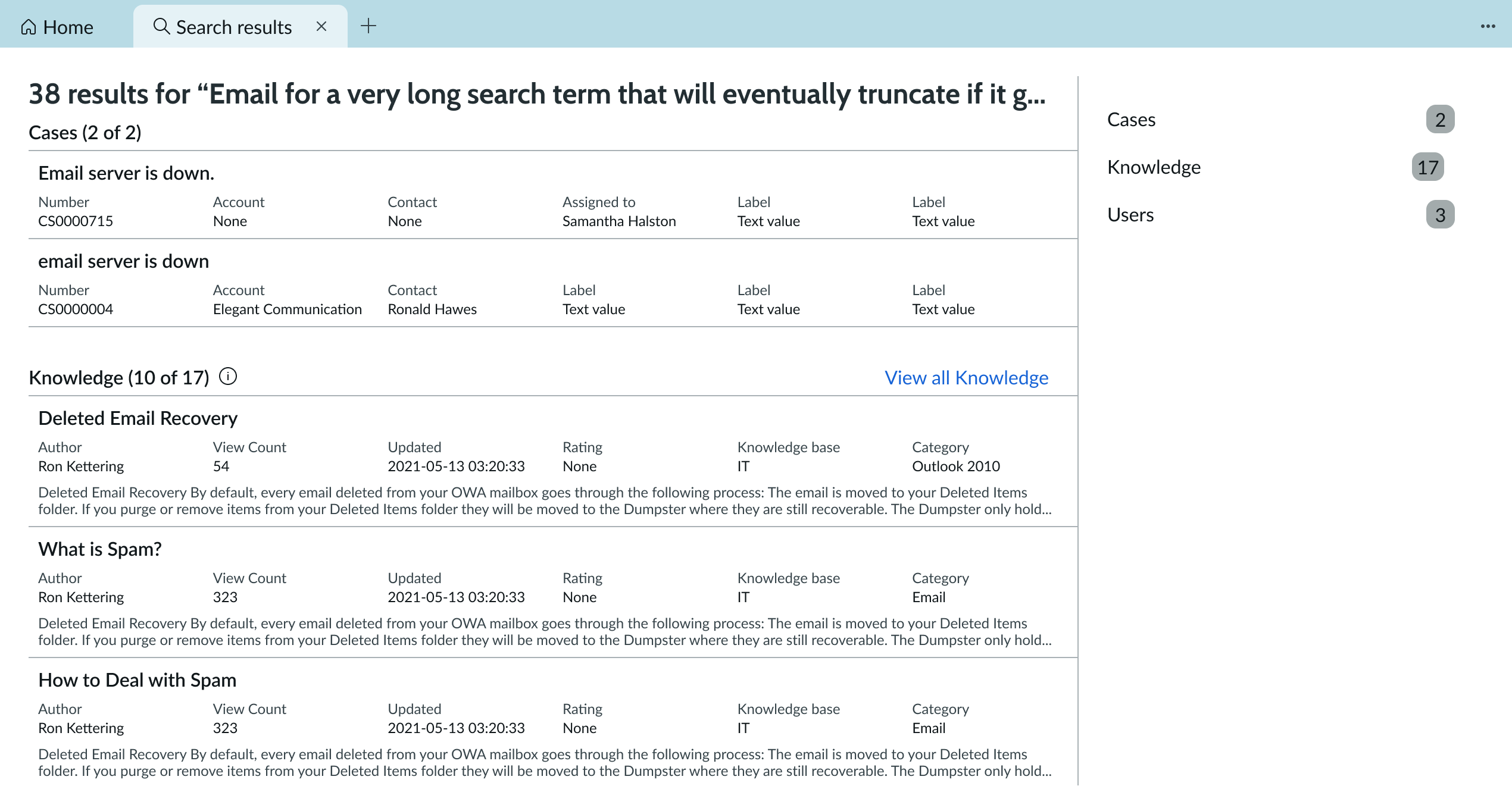
Task: Click the more options ellipsis icon
Action: (1488, 26)
